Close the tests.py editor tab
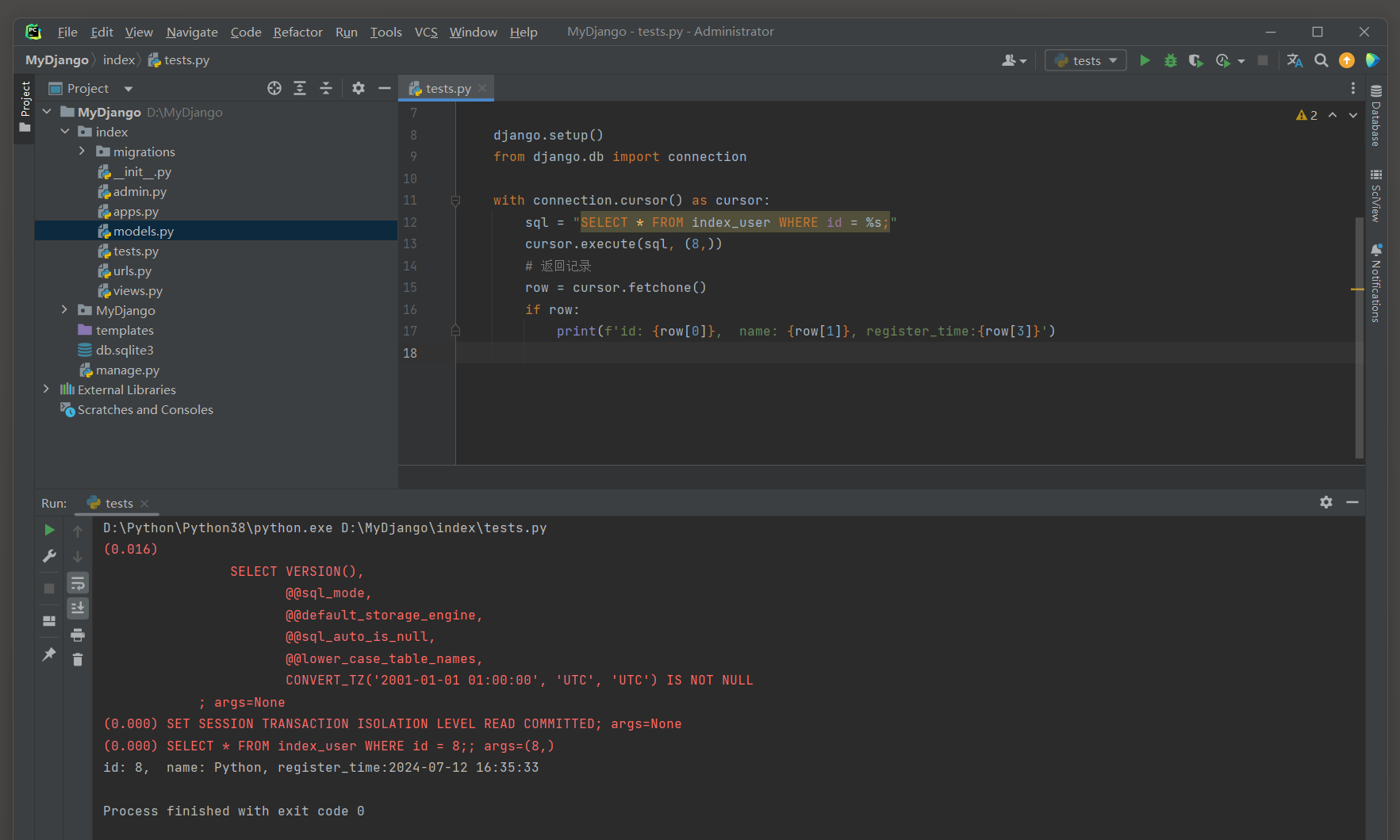The height and width of the screenshot is (840, 1400). pyautogui.click(x=482, y=88)
